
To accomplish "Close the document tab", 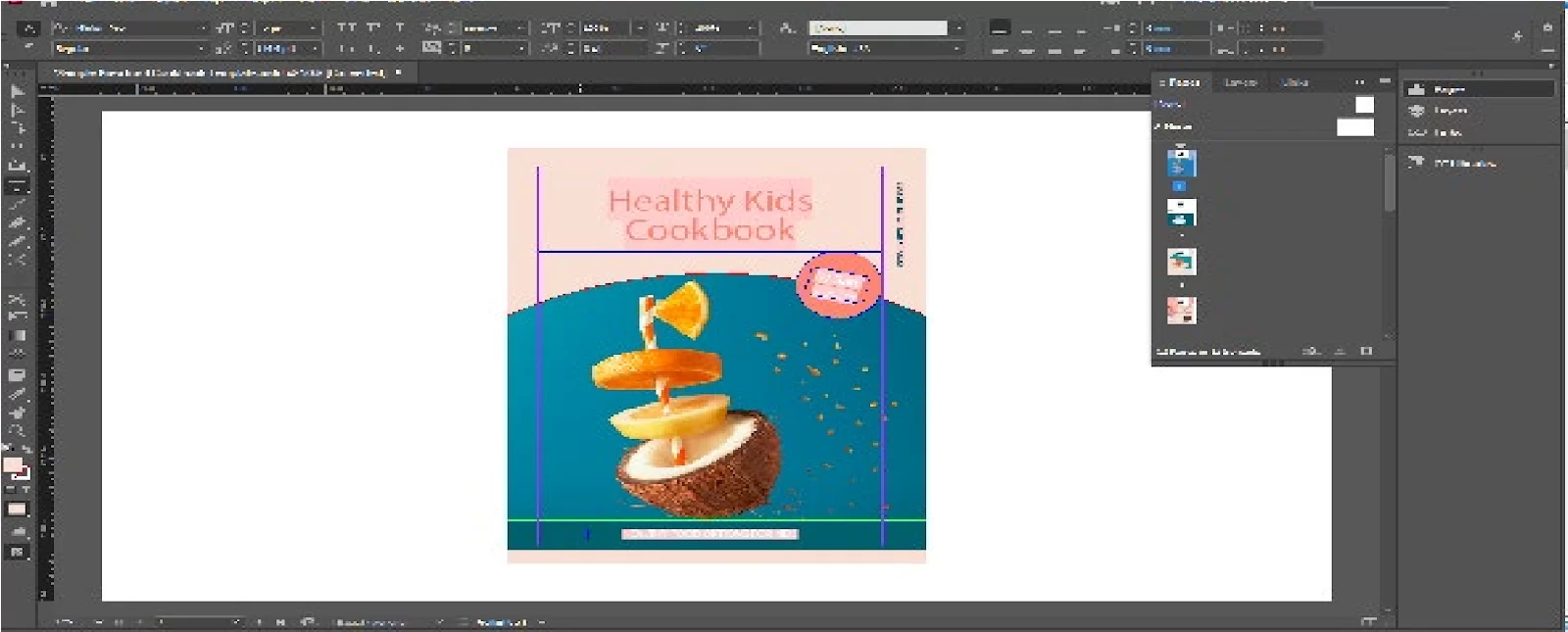I will pos(399,73).
